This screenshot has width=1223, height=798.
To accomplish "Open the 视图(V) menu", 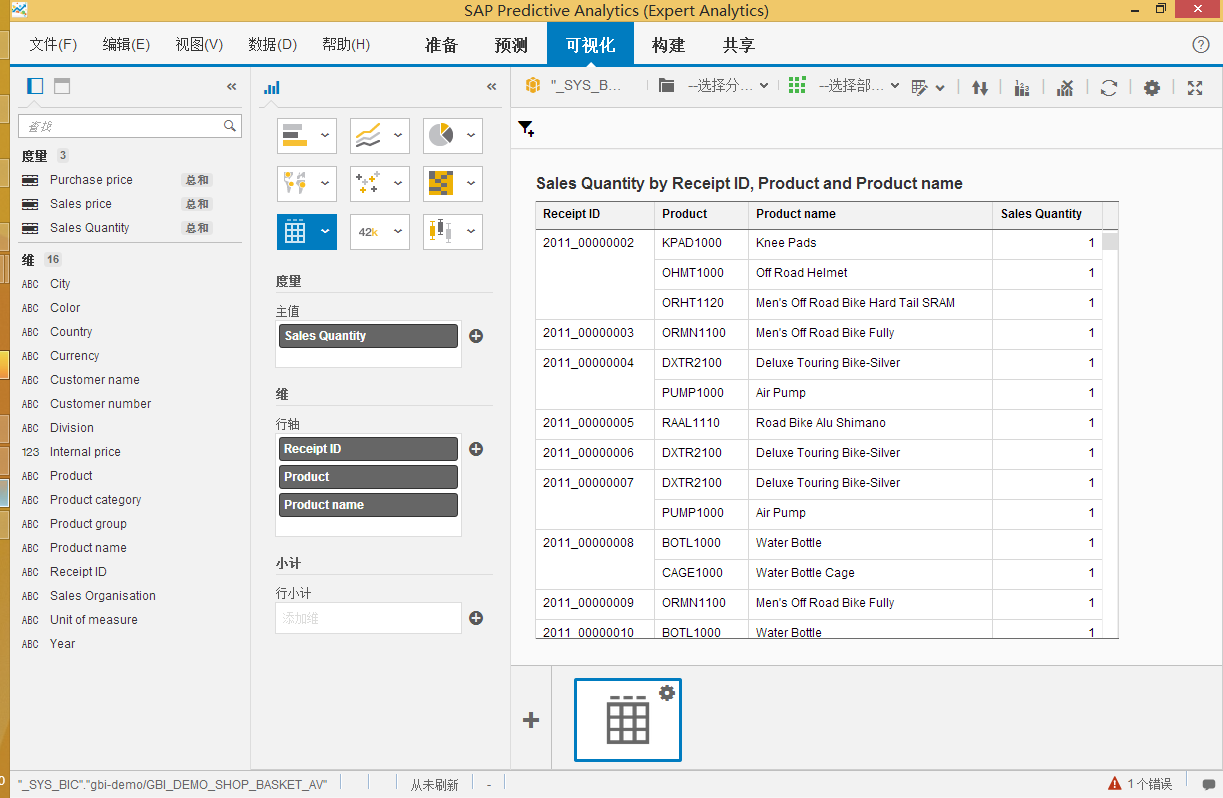I will click(x=199, y=45).
